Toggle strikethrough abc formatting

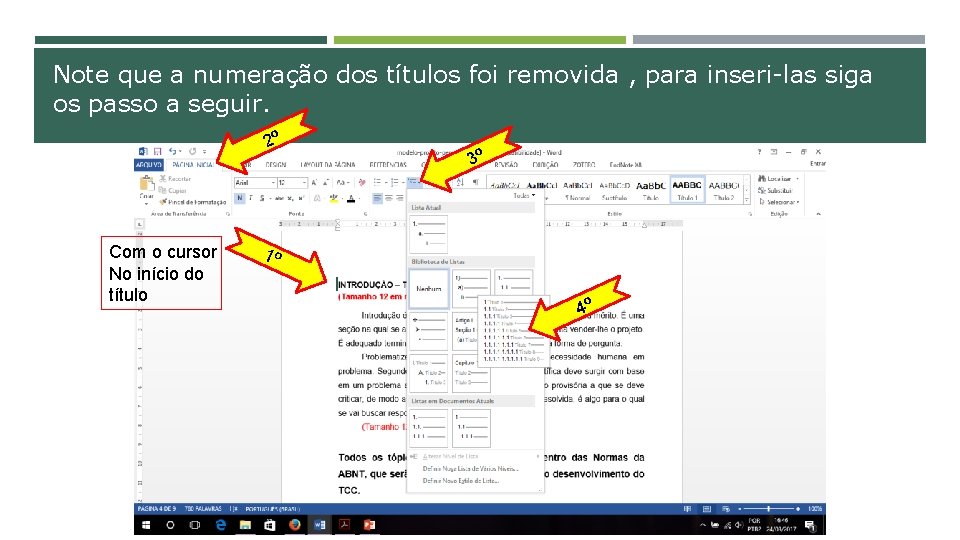(x=279, y=198)
